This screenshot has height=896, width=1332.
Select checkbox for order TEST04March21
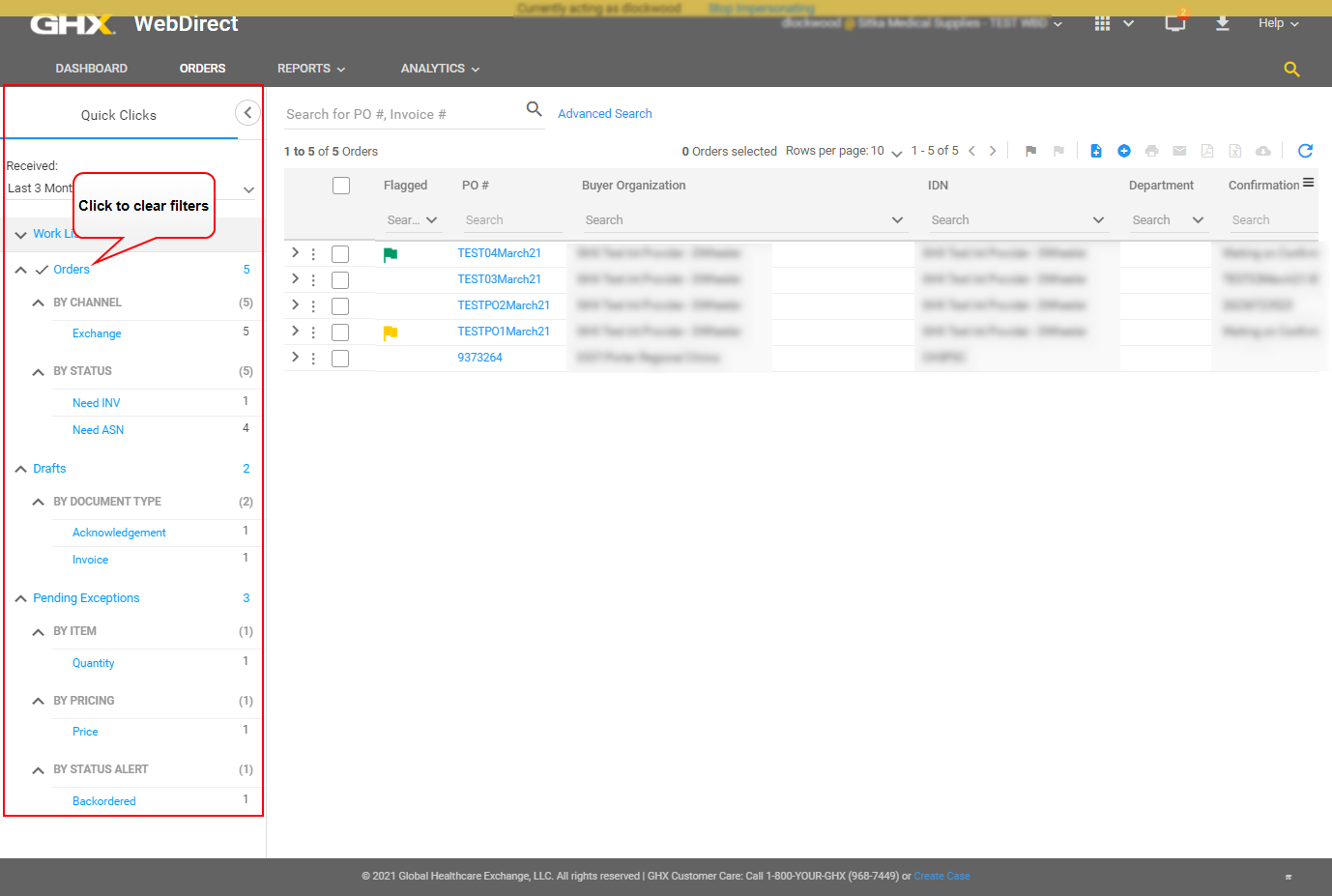340,254
